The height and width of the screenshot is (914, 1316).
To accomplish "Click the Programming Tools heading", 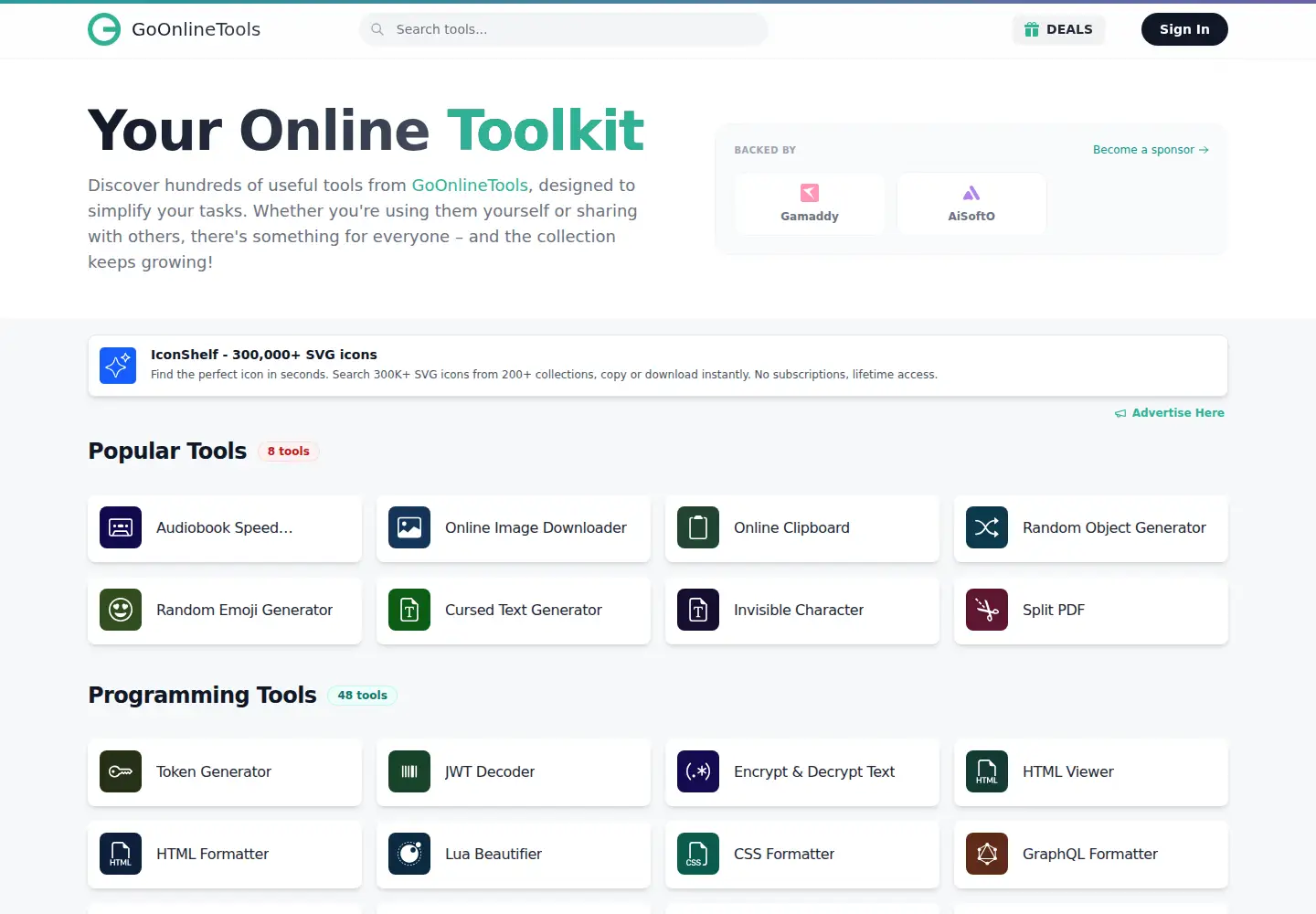I will 202,696.
